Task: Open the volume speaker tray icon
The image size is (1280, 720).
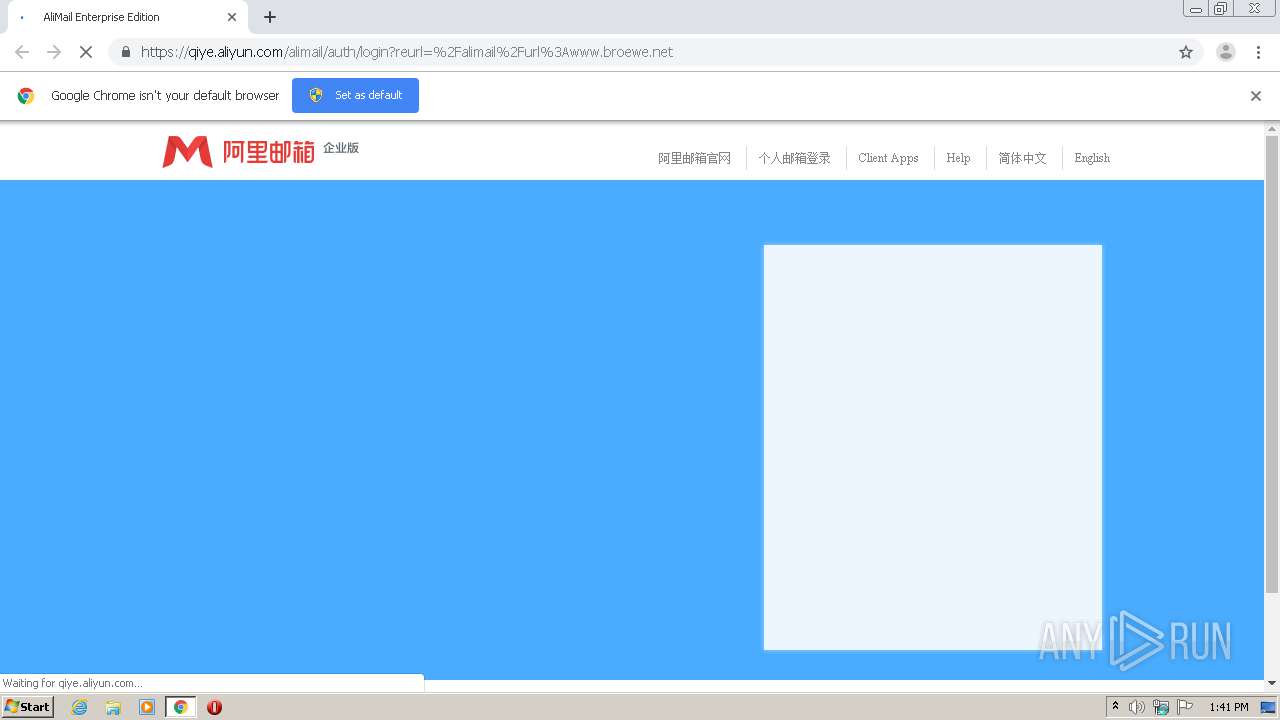Action: point(1137,707)
